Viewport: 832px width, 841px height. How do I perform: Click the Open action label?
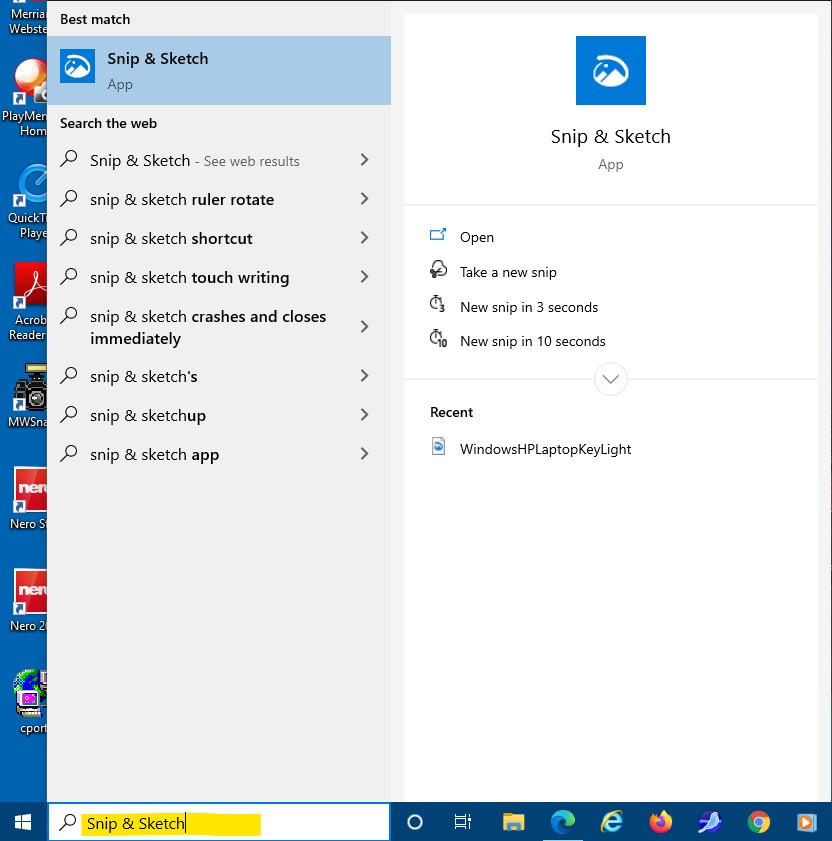(x=476, y=237)
